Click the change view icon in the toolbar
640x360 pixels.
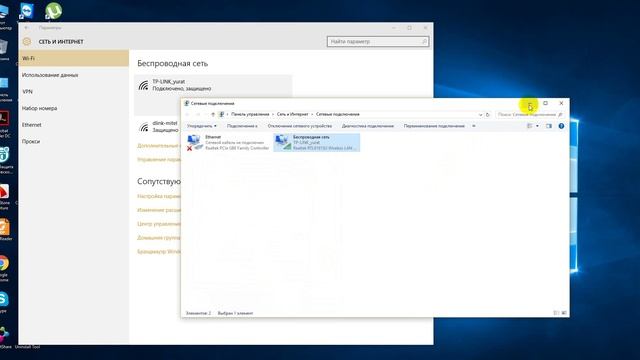(x=529, y=126)
